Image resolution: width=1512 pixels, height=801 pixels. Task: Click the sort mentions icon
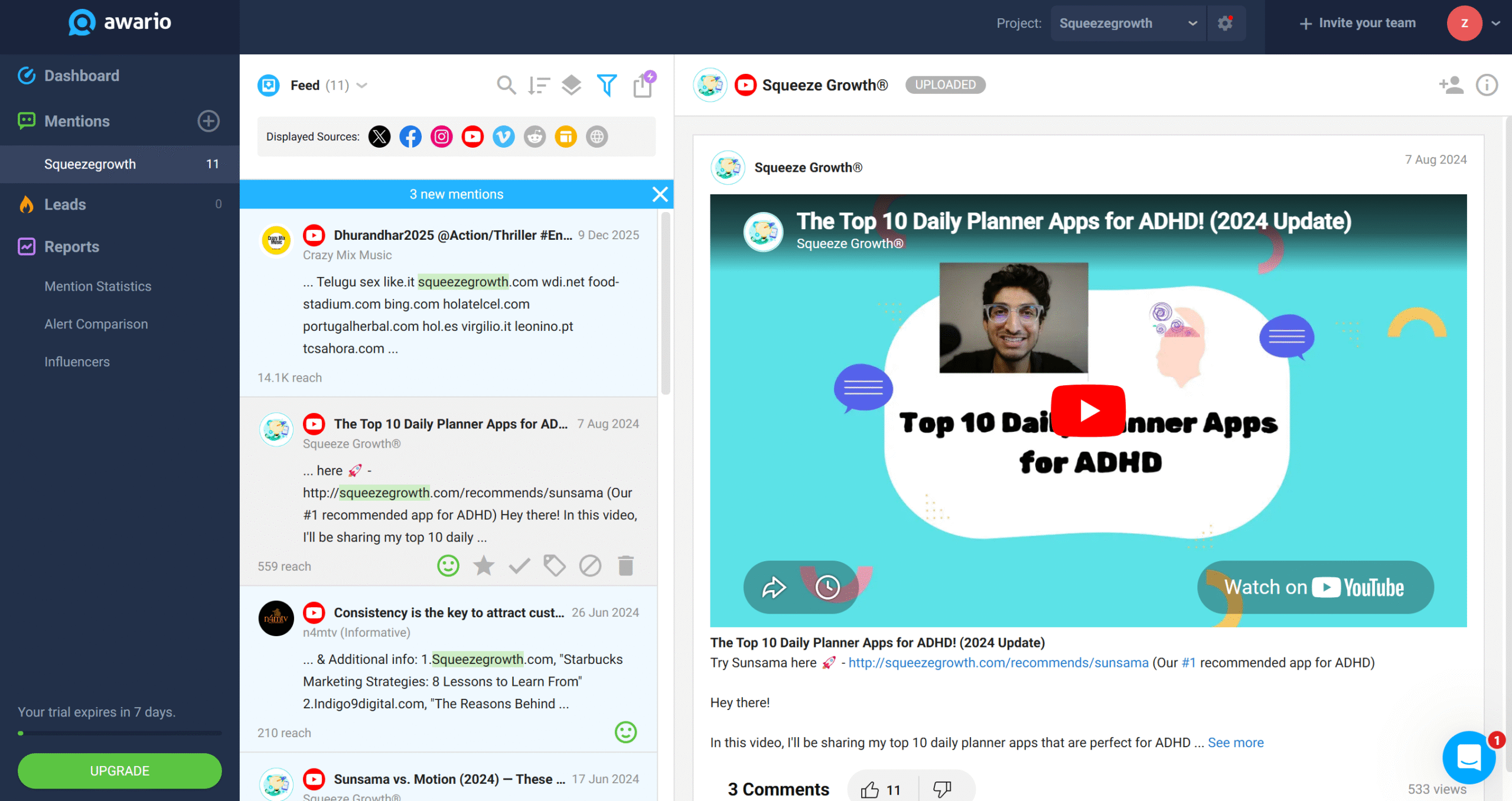[x=539, y=85]
